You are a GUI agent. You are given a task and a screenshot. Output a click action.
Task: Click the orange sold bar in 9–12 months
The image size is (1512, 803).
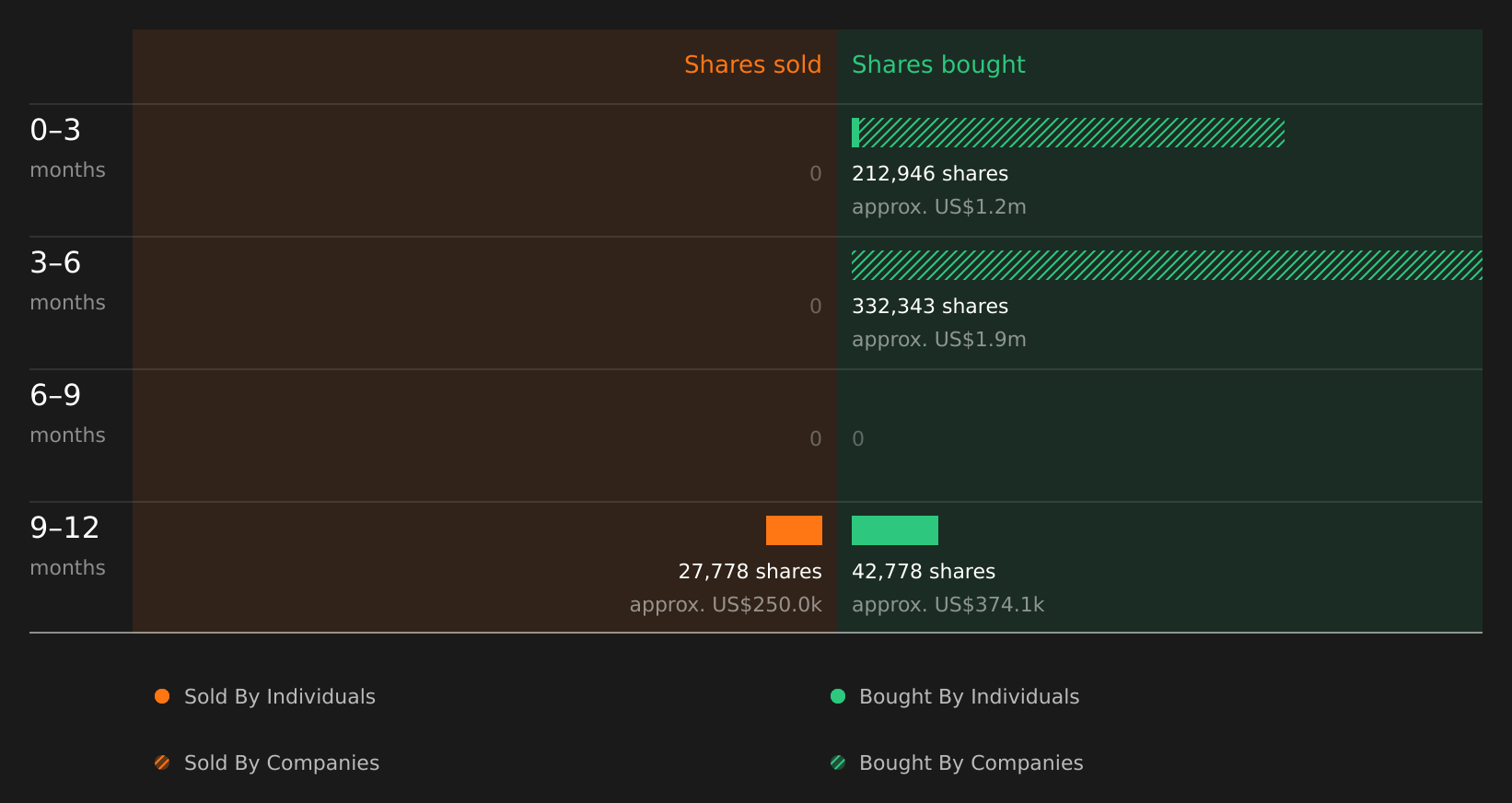tap(794, 530)
